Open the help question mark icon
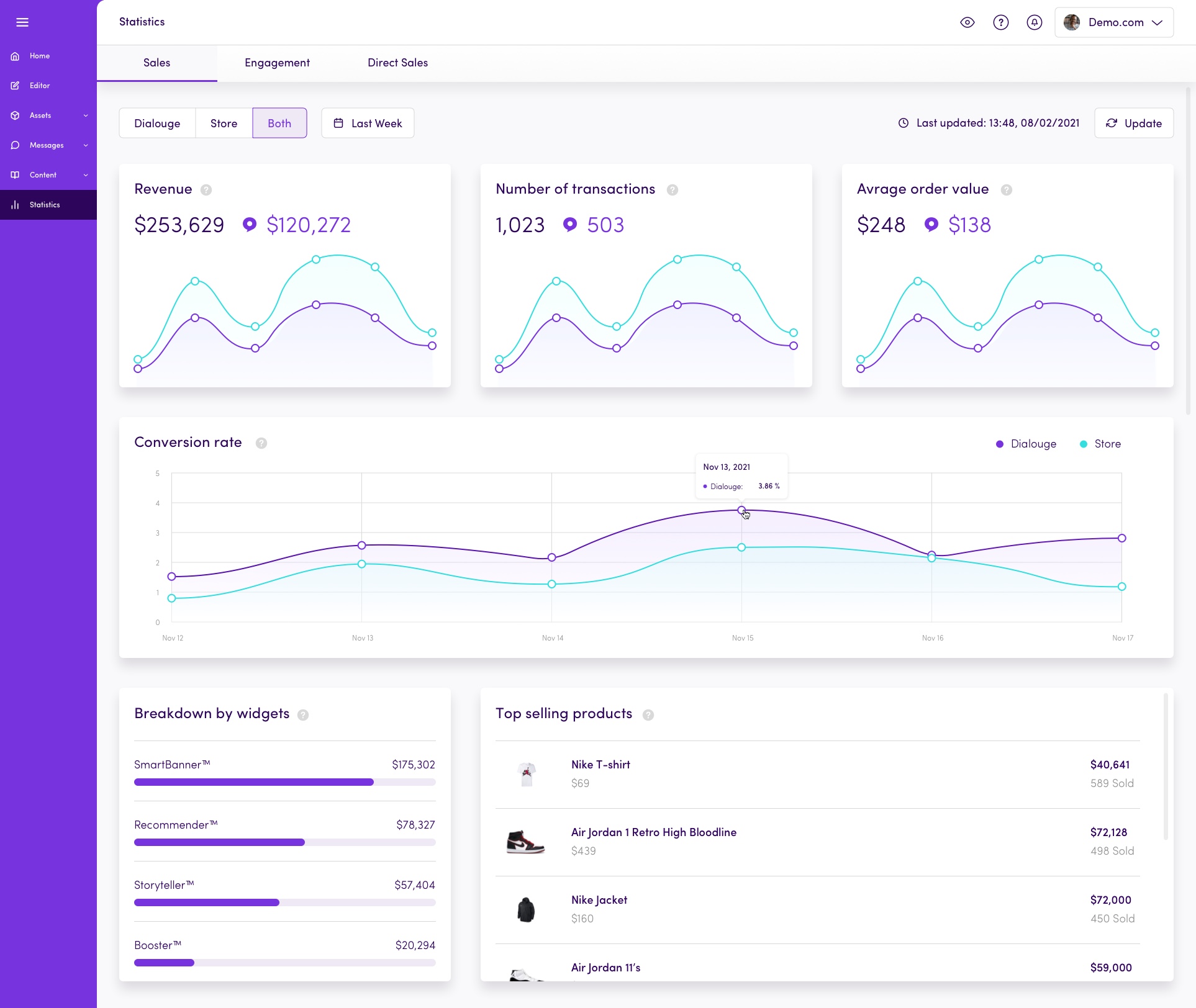The image size is (1196, 1008). point(1000,22)
